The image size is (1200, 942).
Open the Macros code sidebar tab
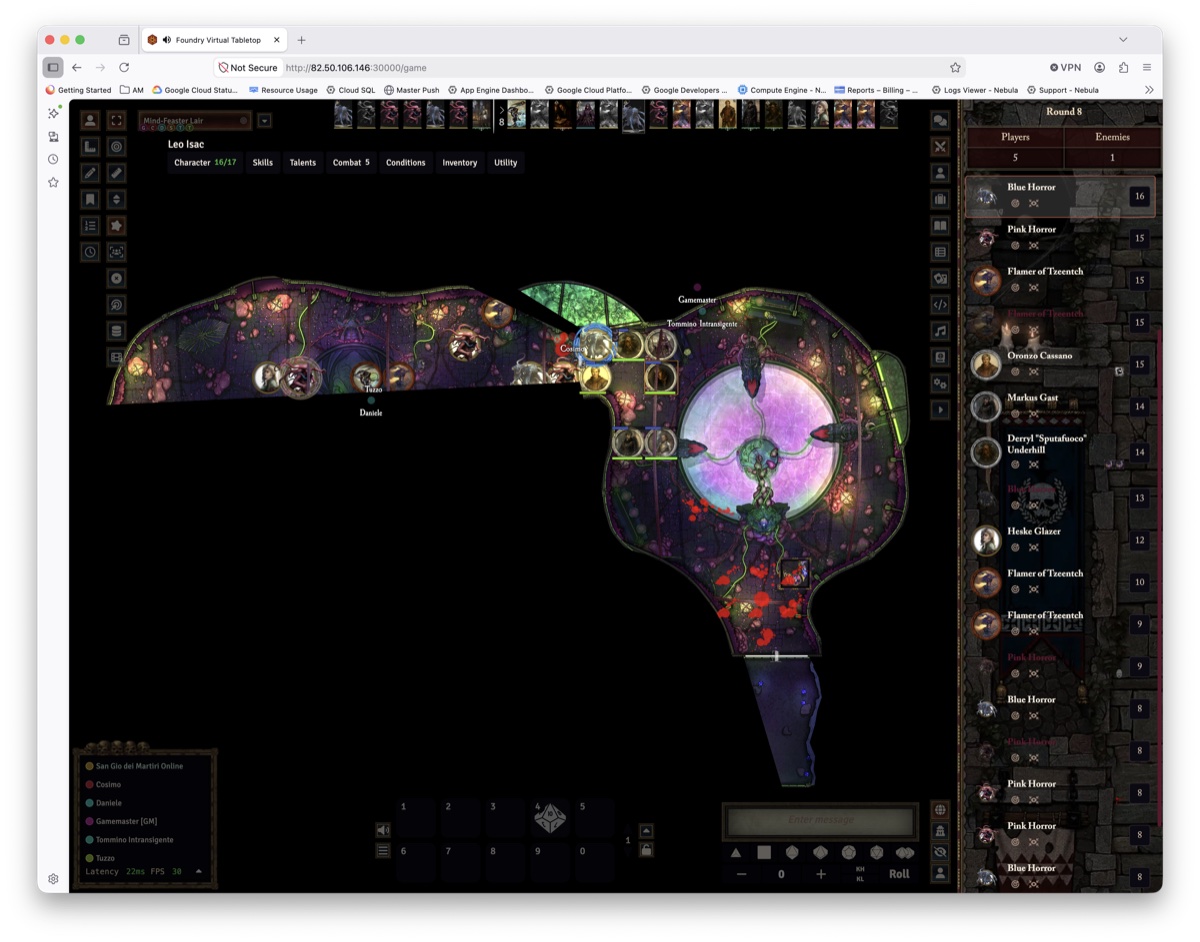click(x=940, y=304)
